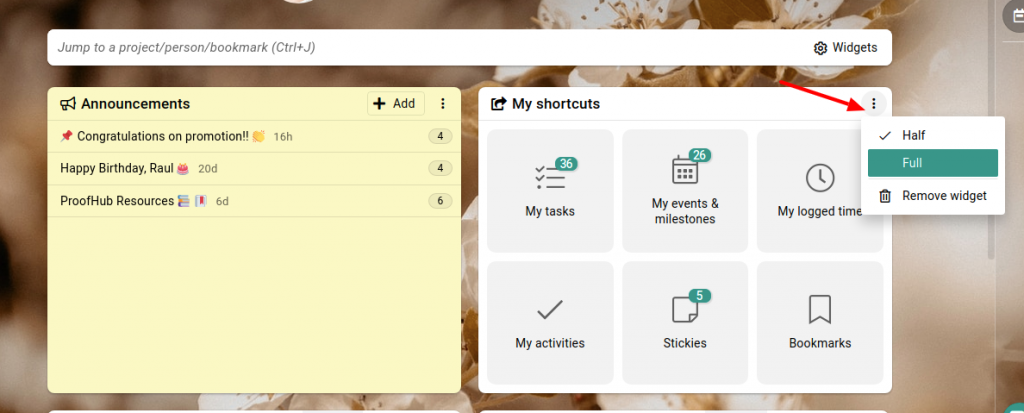Click the My shortcuts header icon
1024x413 pixels.
click(498, 104)
